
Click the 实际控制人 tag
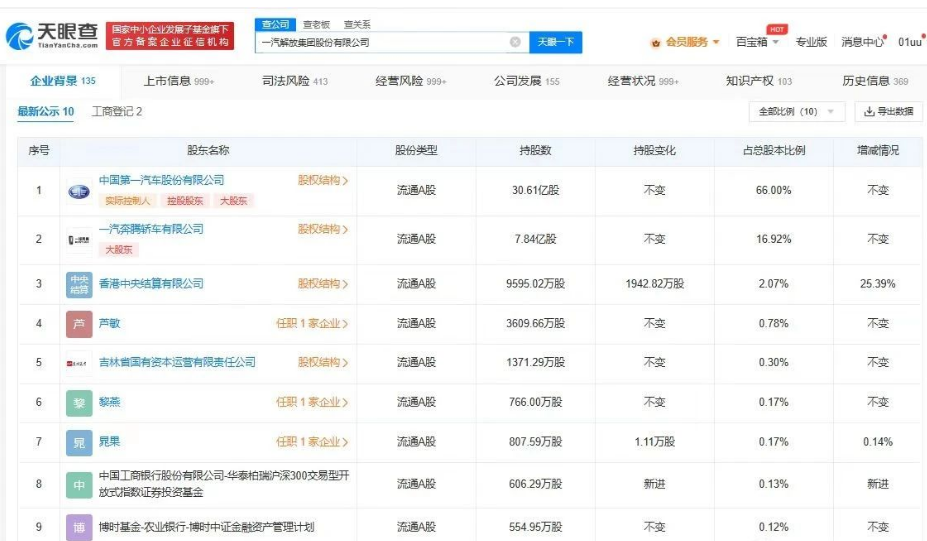(128, 200)
